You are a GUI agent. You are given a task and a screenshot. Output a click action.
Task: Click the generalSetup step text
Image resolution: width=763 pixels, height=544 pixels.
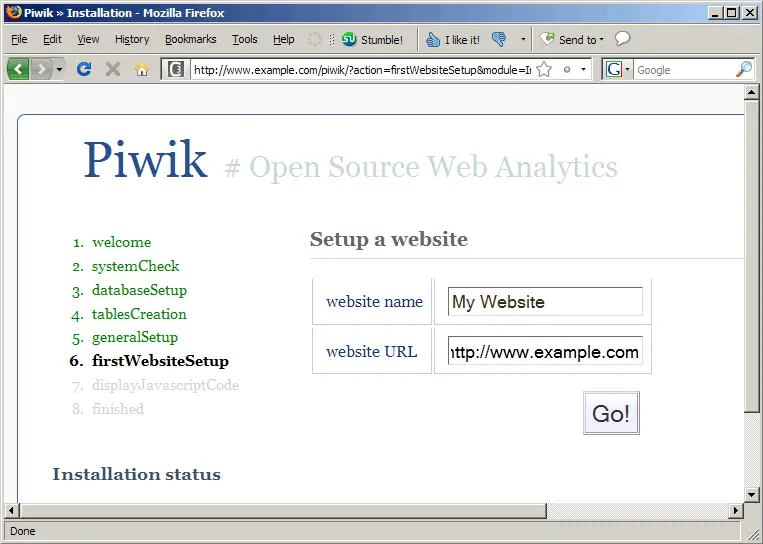click(135, 337)
